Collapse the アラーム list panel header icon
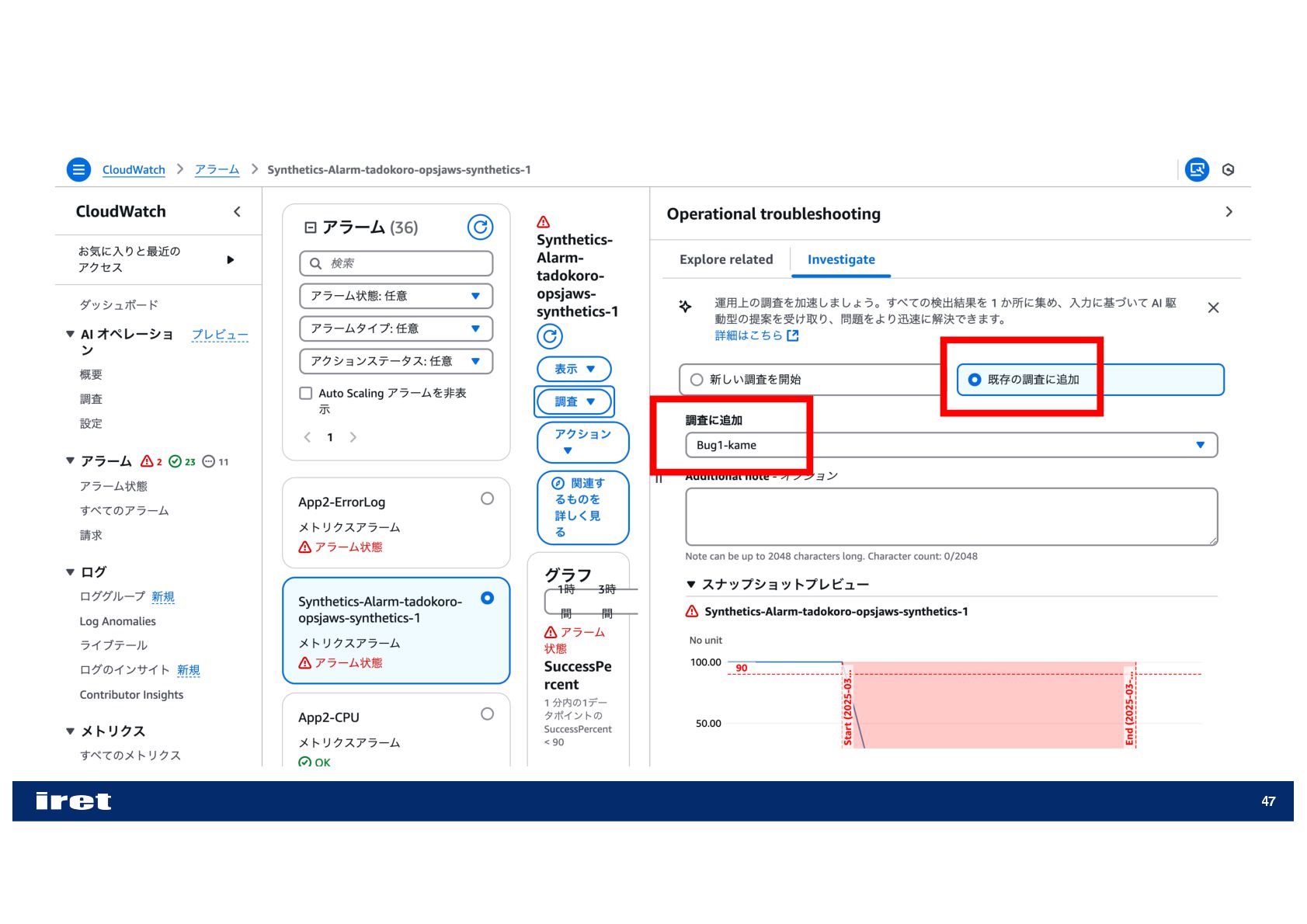 [311, 228]
